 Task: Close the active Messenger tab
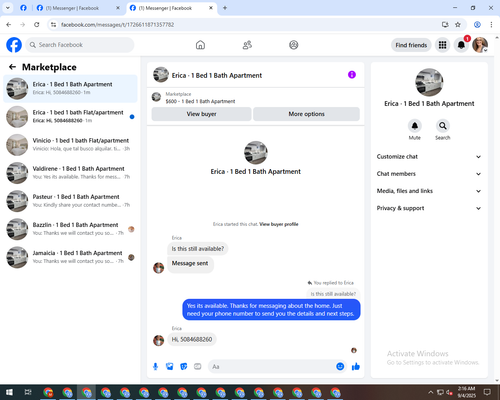pyautogui.click(x=211, y=8)
